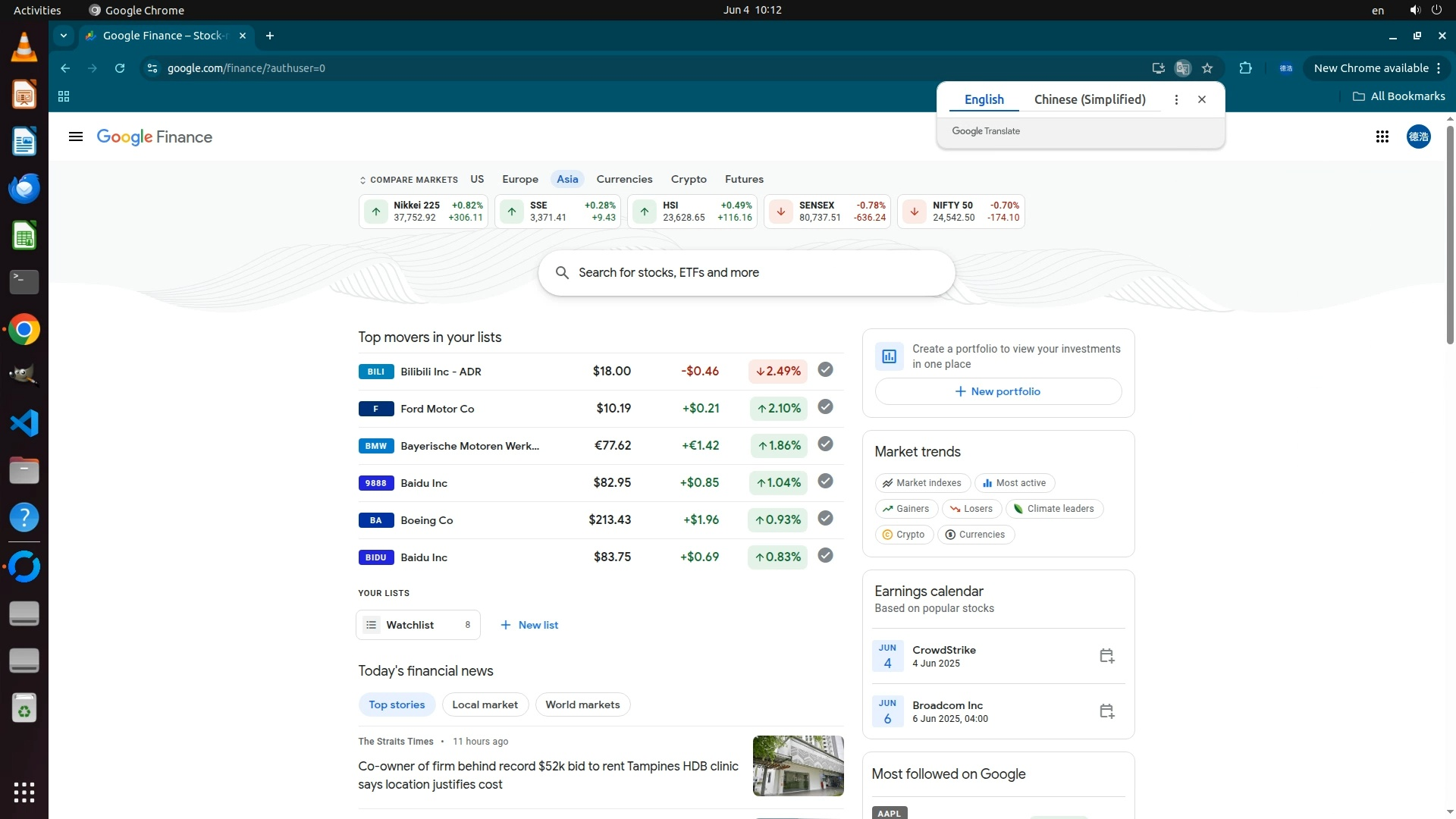
Task: Add Broadcom Inc earnings to calendar
Action: 1106,711
